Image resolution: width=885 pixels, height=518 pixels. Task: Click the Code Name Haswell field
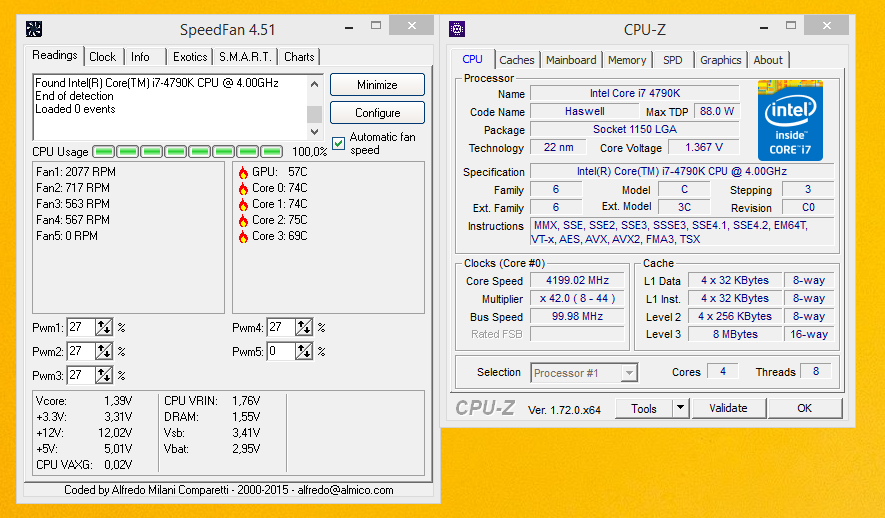click(585, 111)
